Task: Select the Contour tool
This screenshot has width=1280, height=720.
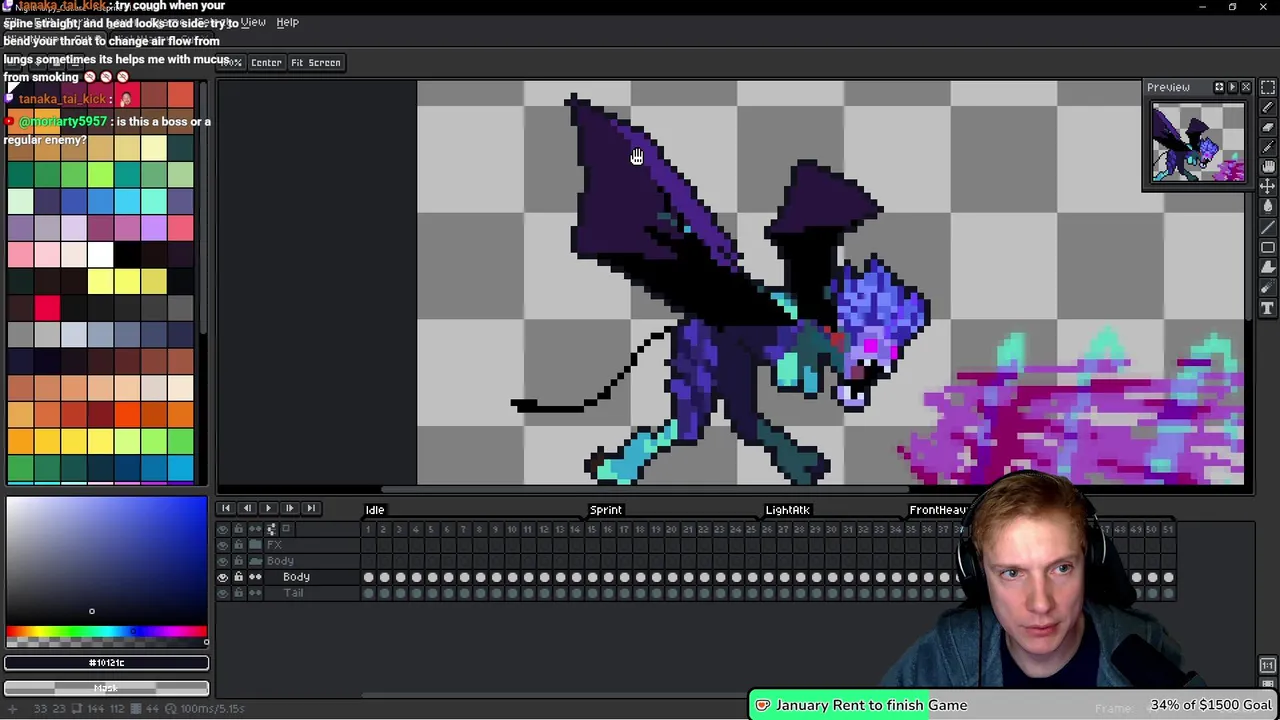Action: pyautogui.click(x=1268, y=267)
